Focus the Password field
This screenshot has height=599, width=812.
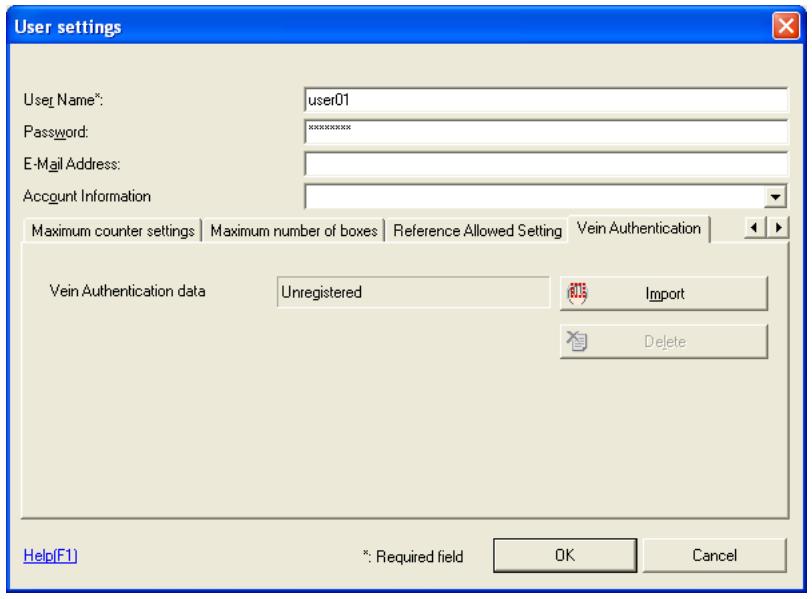[546, 132]
